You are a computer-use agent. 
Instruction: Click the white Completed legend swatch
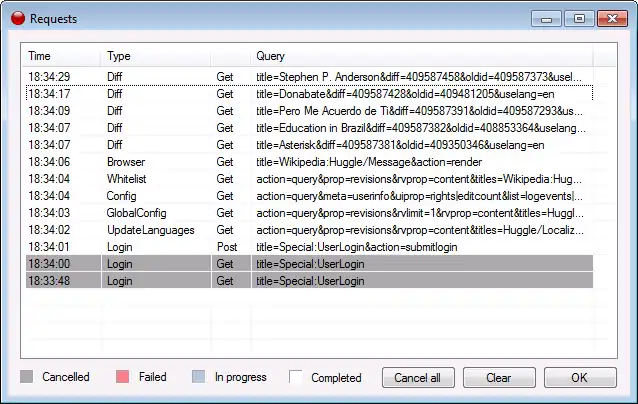pos(296,377)
